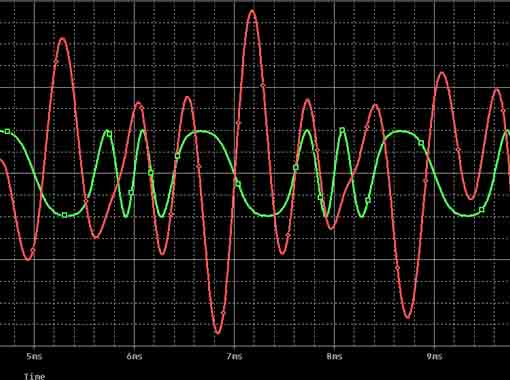Image resolution: width=510 pixels, height=380 pixels.
Task: Select green square marker at far-left edge
Action: point(7,132)
